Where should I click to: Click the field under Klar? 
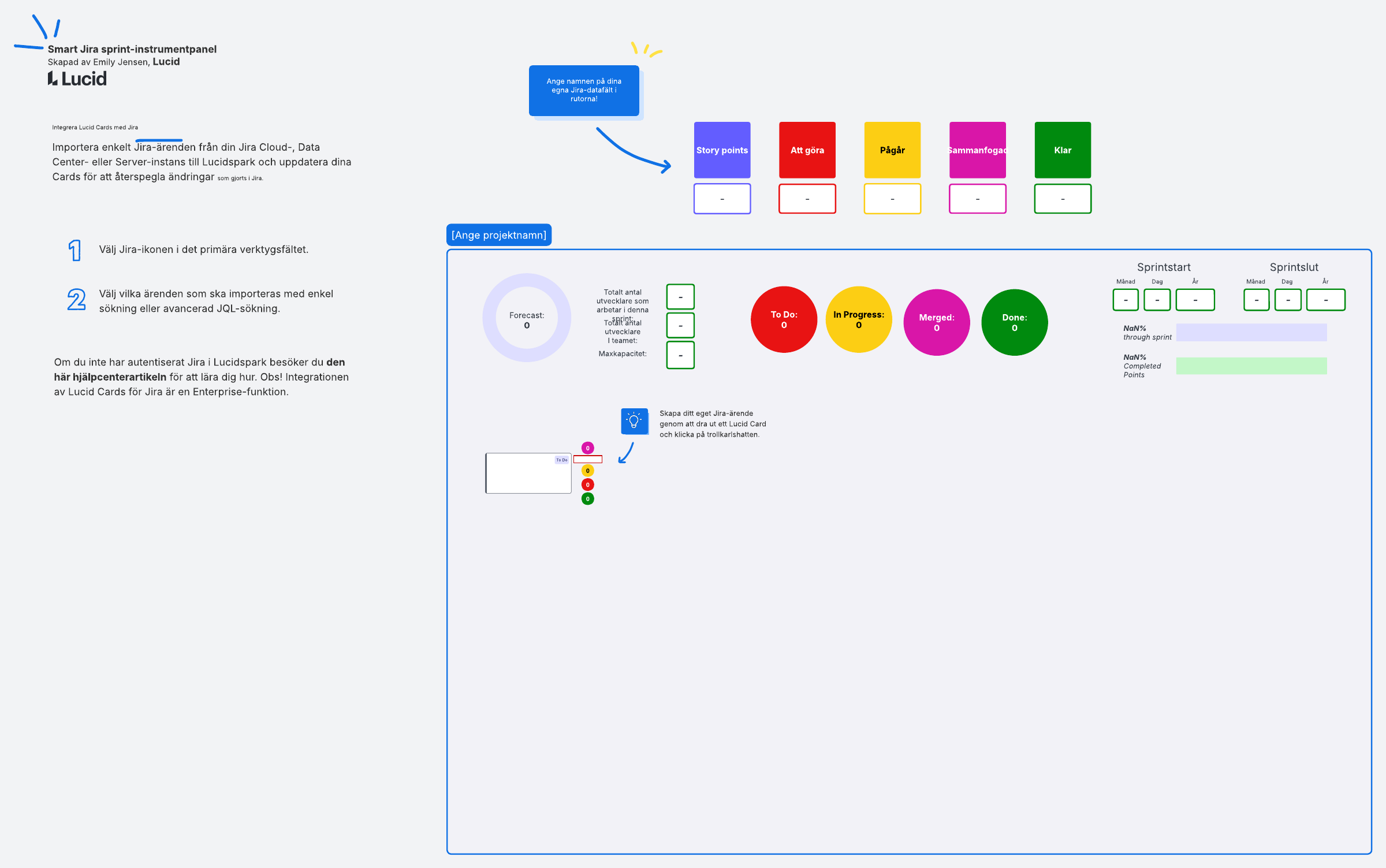pos(1063,199)
